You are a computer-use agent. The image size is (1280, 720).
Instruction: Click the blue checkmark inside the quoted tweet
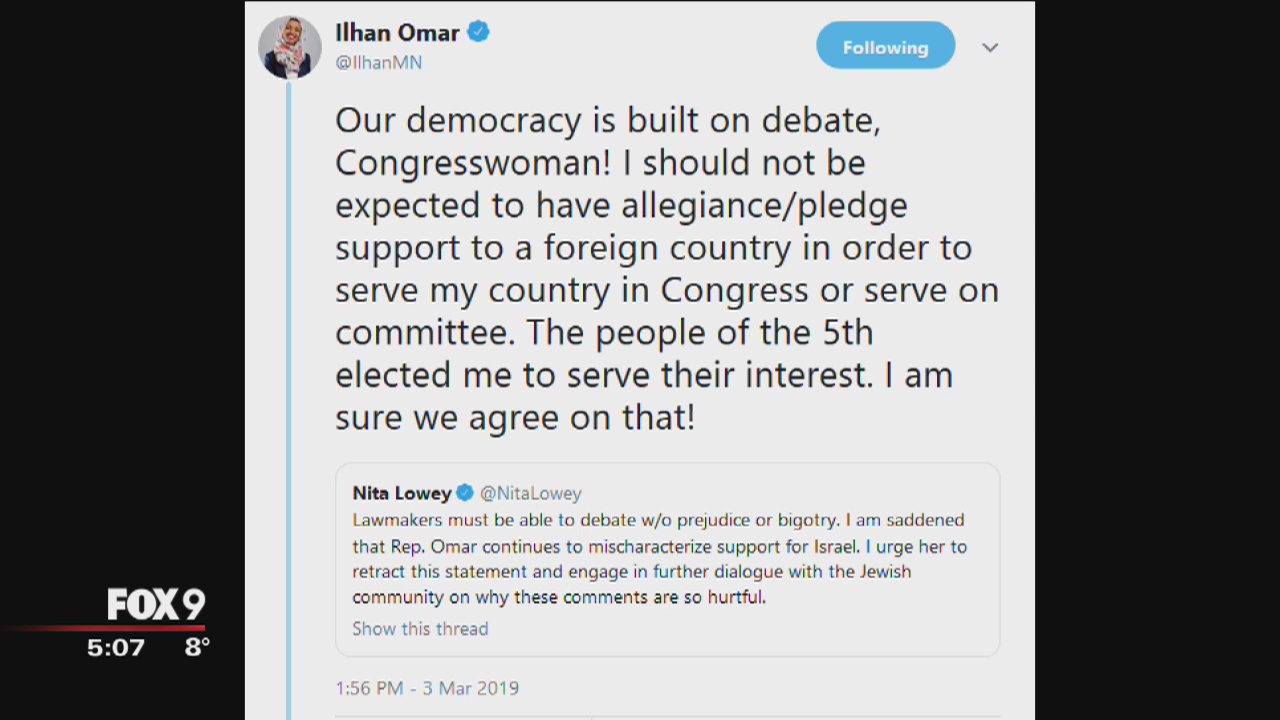[x=464, y=492]
